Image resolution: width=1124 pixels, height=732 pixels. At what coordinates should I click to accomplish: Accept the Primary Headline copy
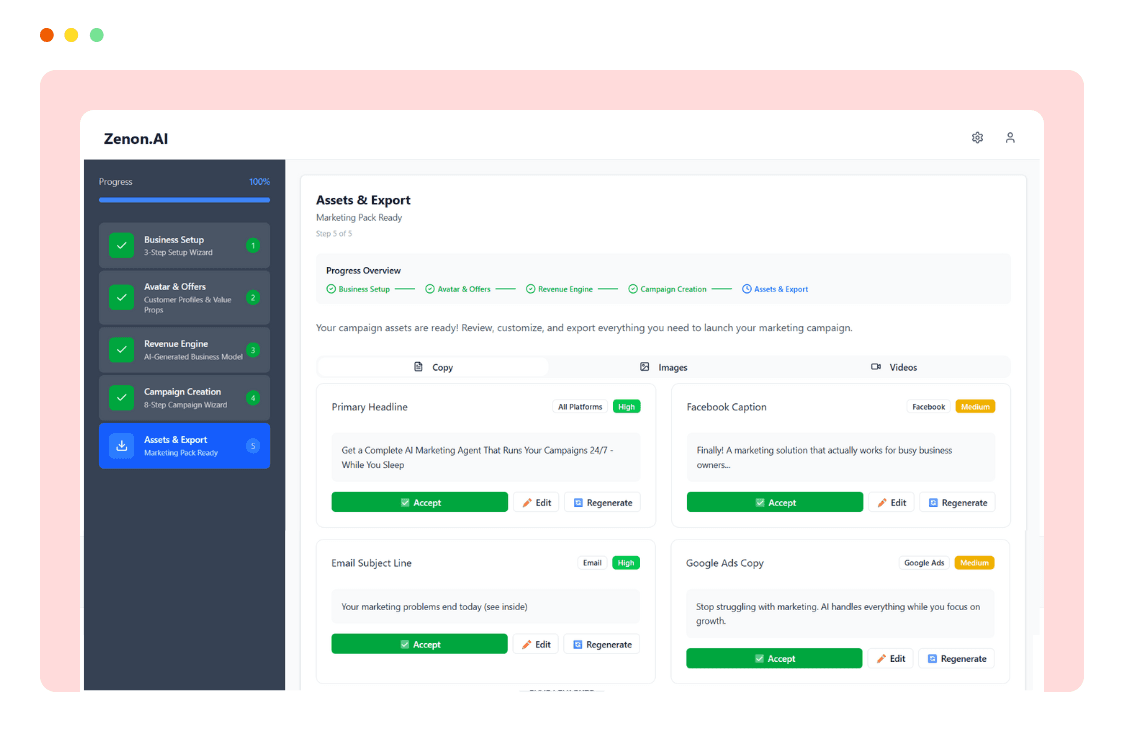[419, 502]
